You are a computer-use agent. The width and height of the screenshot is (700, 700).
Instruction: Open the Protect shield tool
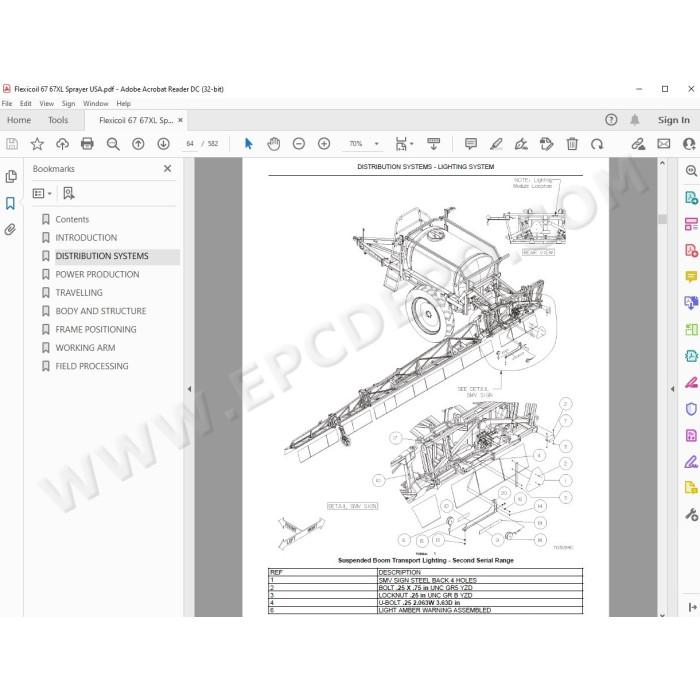[x=691, y=409]
